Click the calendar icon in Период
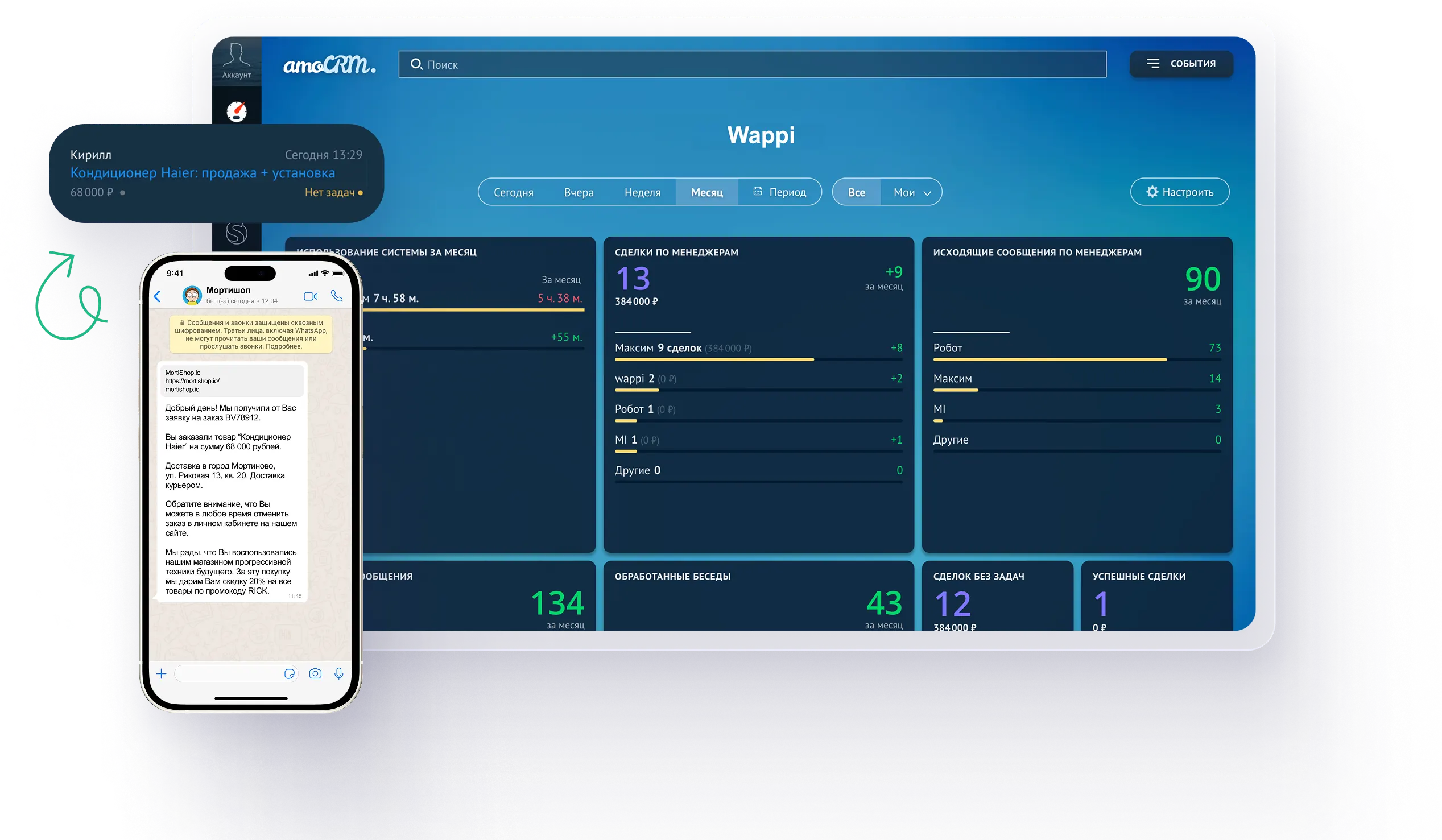This screenshot has width=1442, height=840. 758,191
